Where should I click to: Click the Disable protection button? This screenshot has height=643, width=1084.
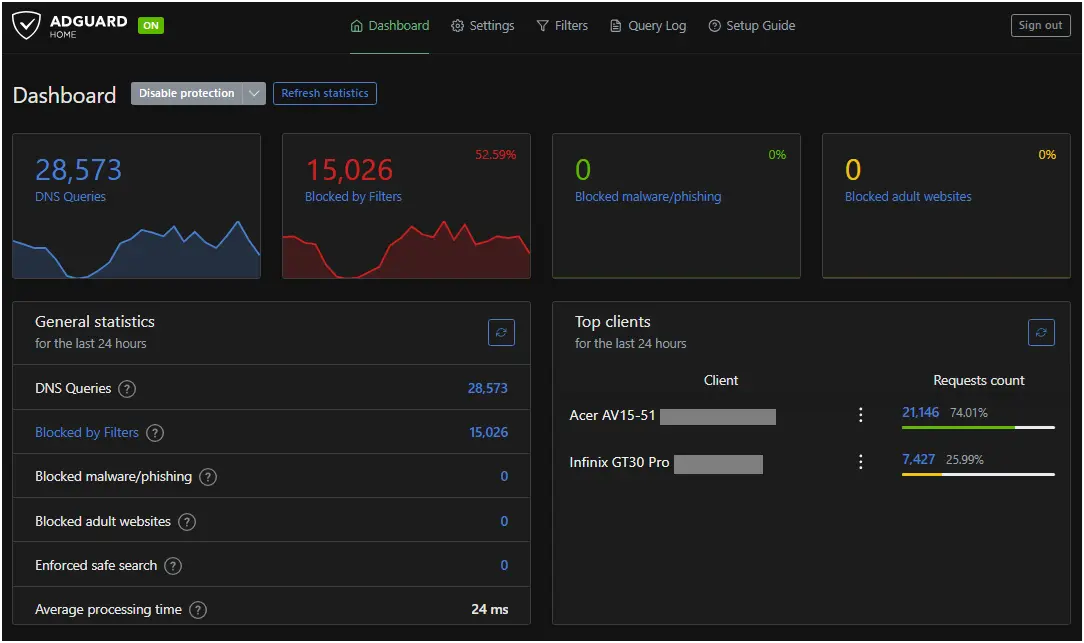coord(187,93)
